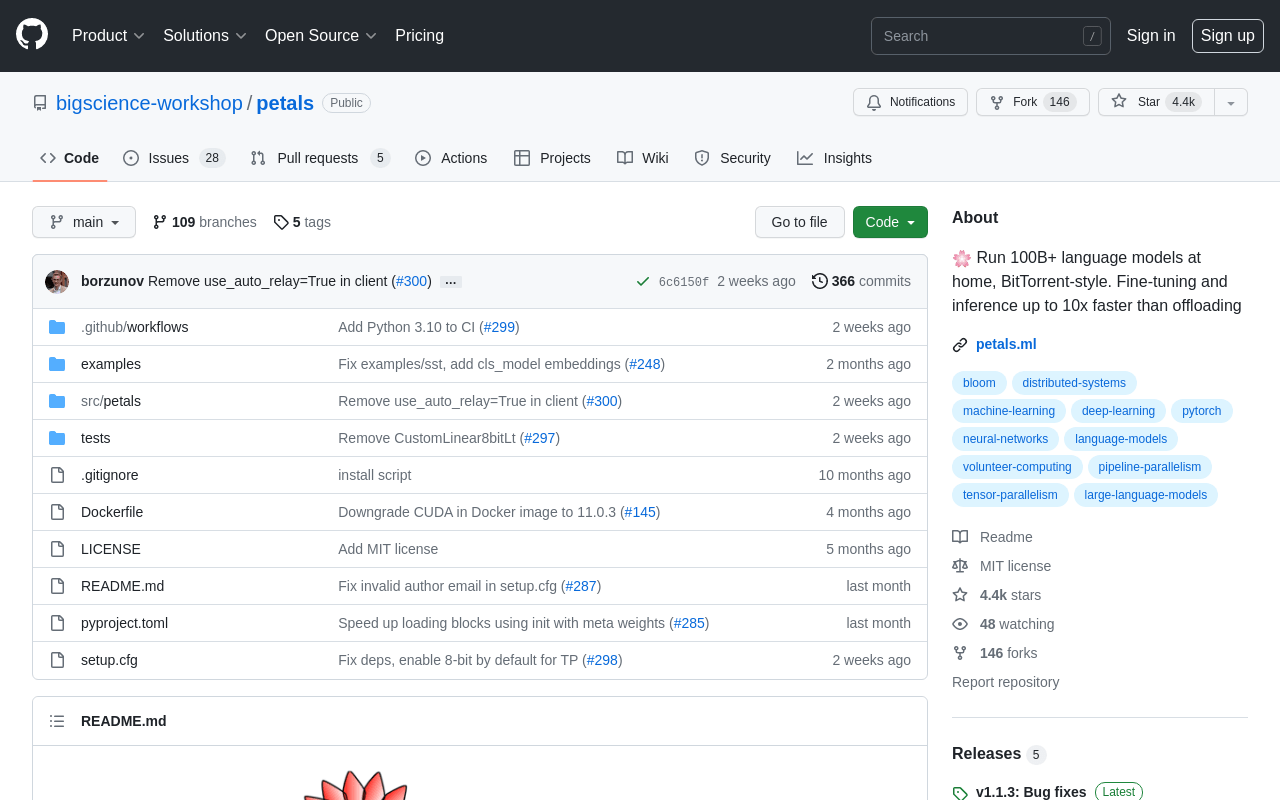Click file icon for LICENSE
This screenshot has height=800, width=1280.
[57, 549]
